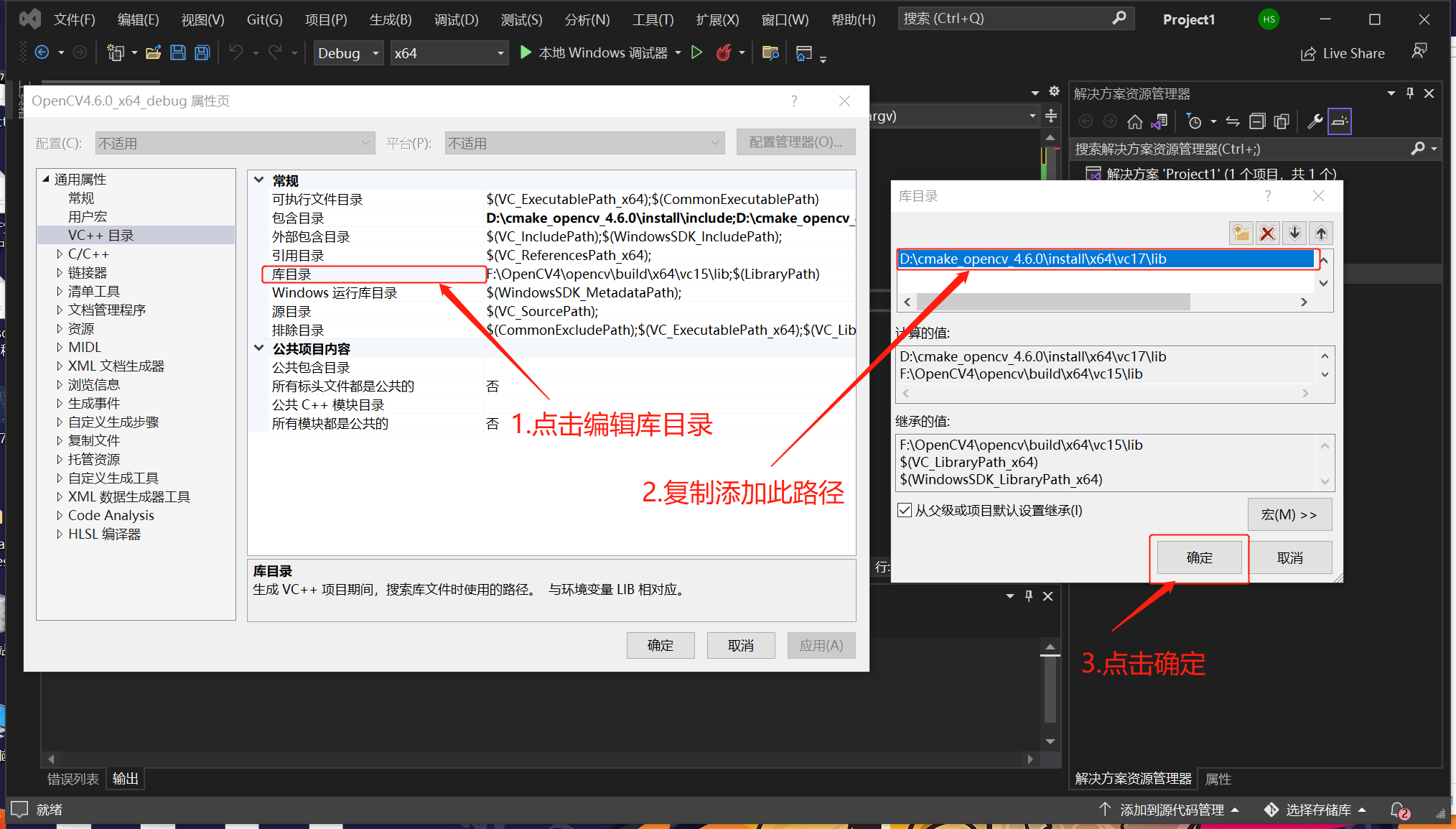
Task: Expand the 清单工具 tree node
Action: coord(60,291)
